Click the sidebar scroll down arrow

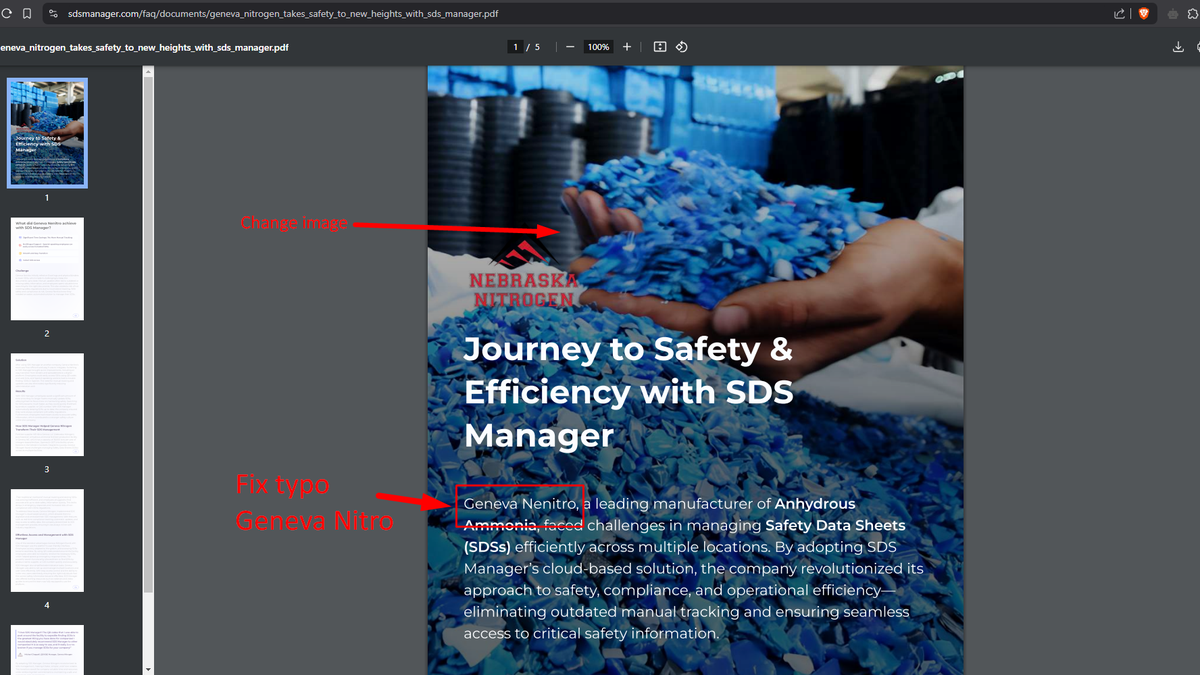148,668
